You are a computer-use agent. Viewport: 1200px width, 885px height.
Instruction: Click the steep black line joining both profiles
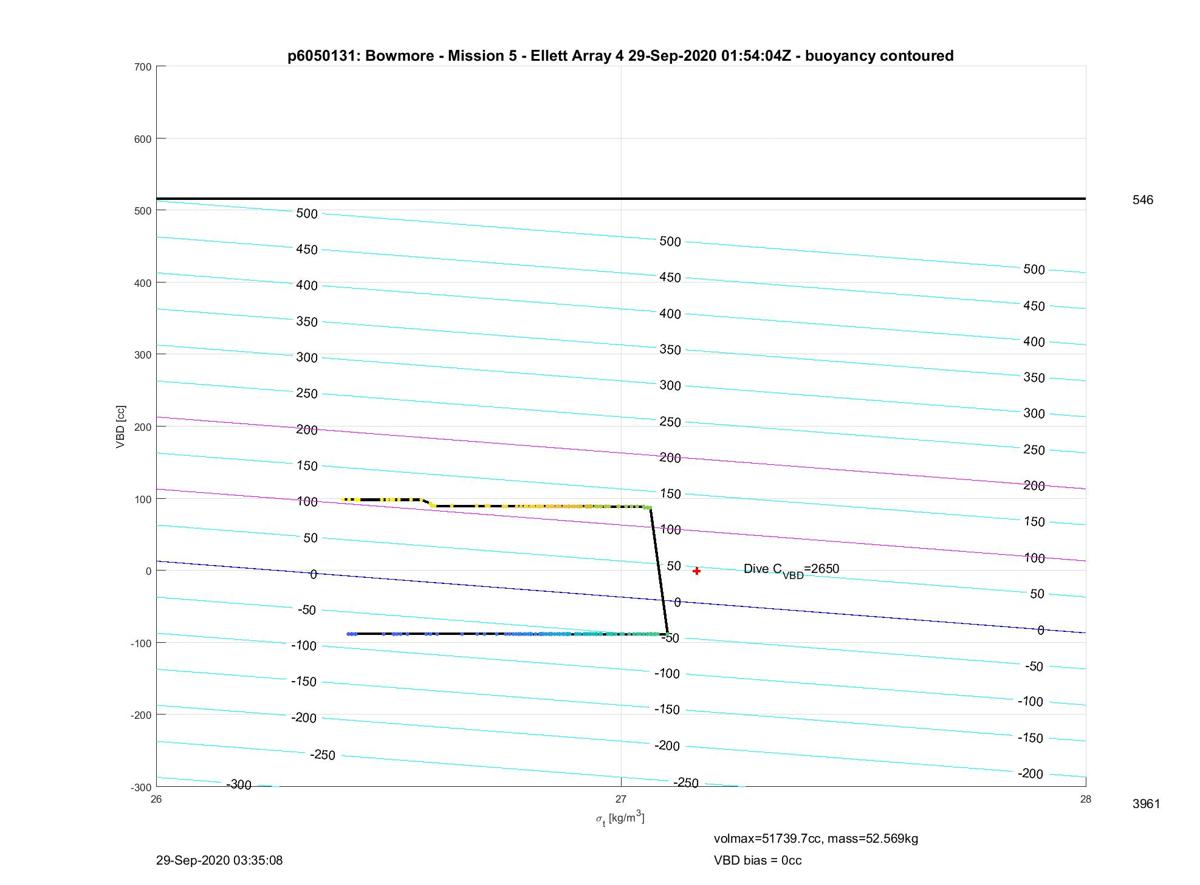point(659,570)
